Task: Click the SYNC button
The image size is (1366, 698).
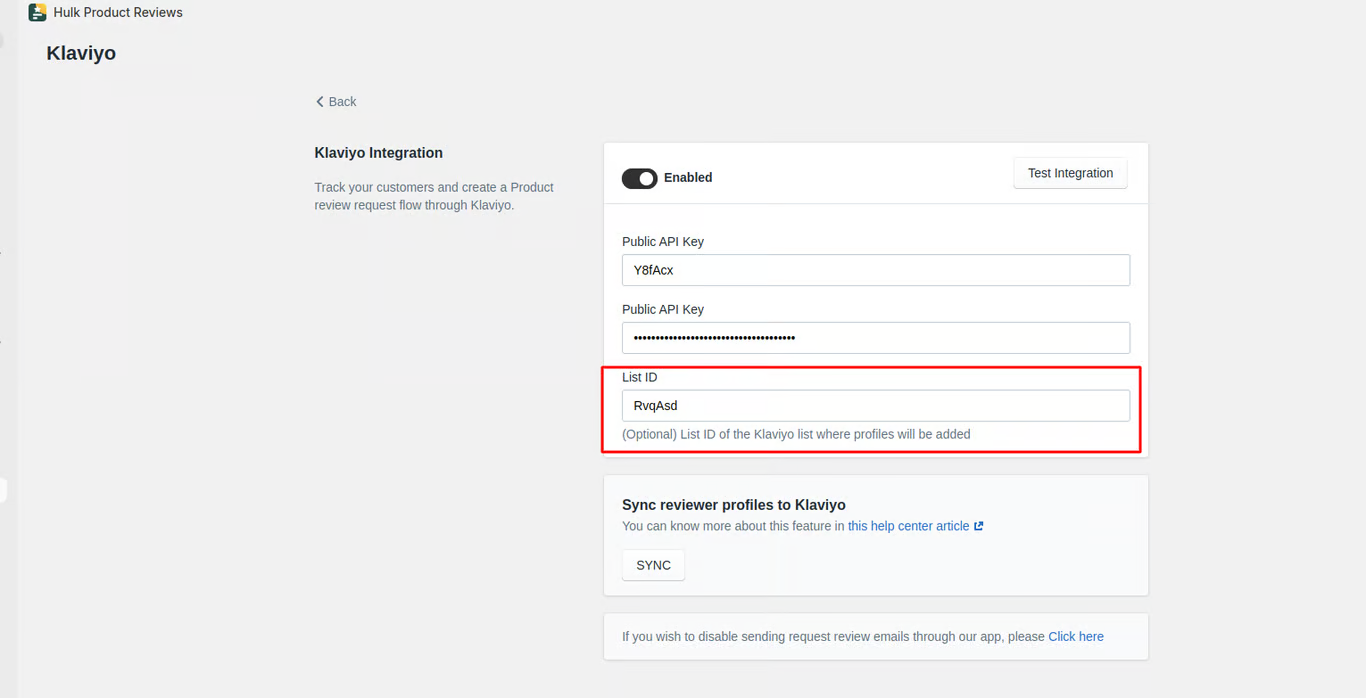Action: point(653,565)
